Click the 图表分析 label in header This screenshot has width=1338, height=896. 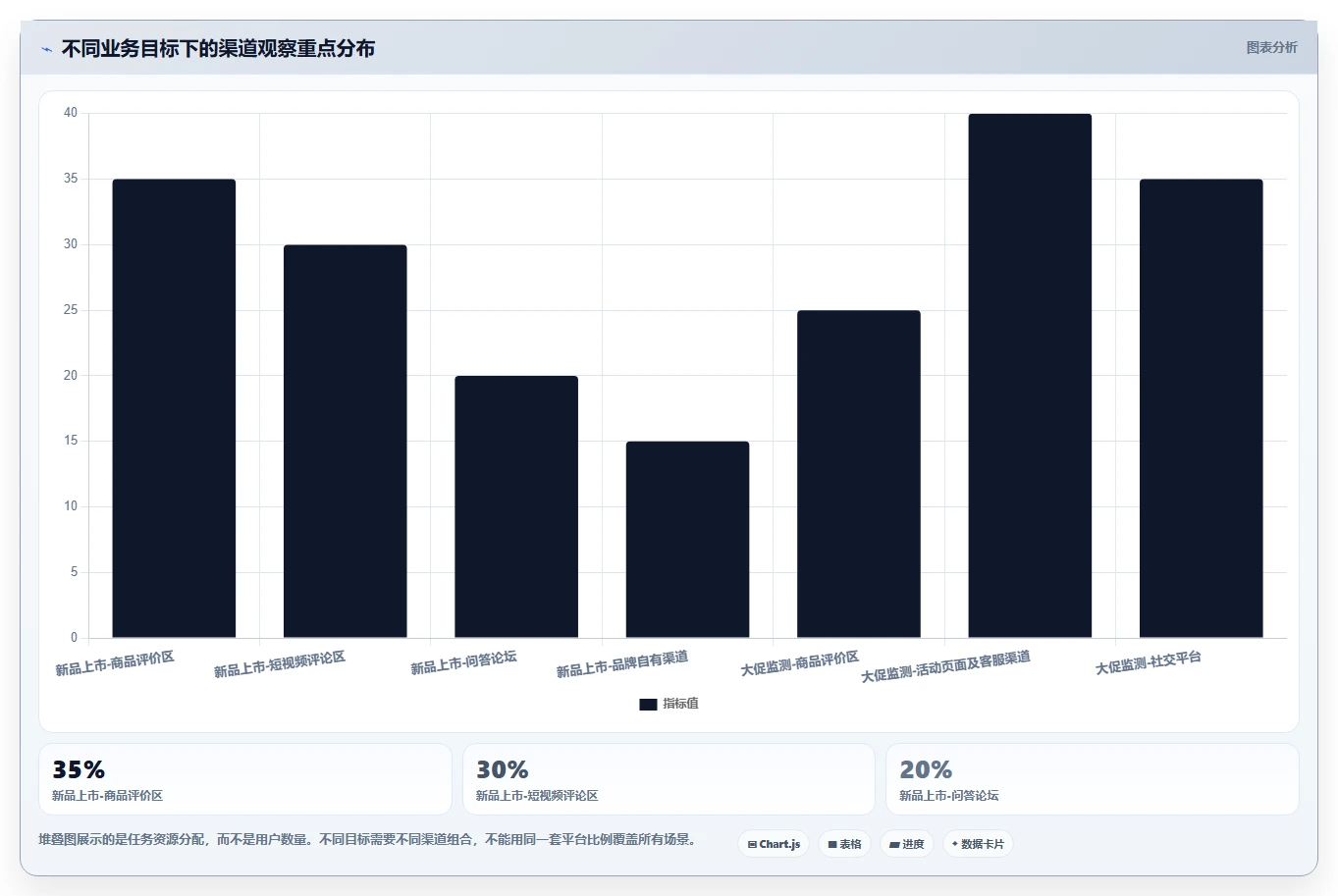[x=1271, y=47]
